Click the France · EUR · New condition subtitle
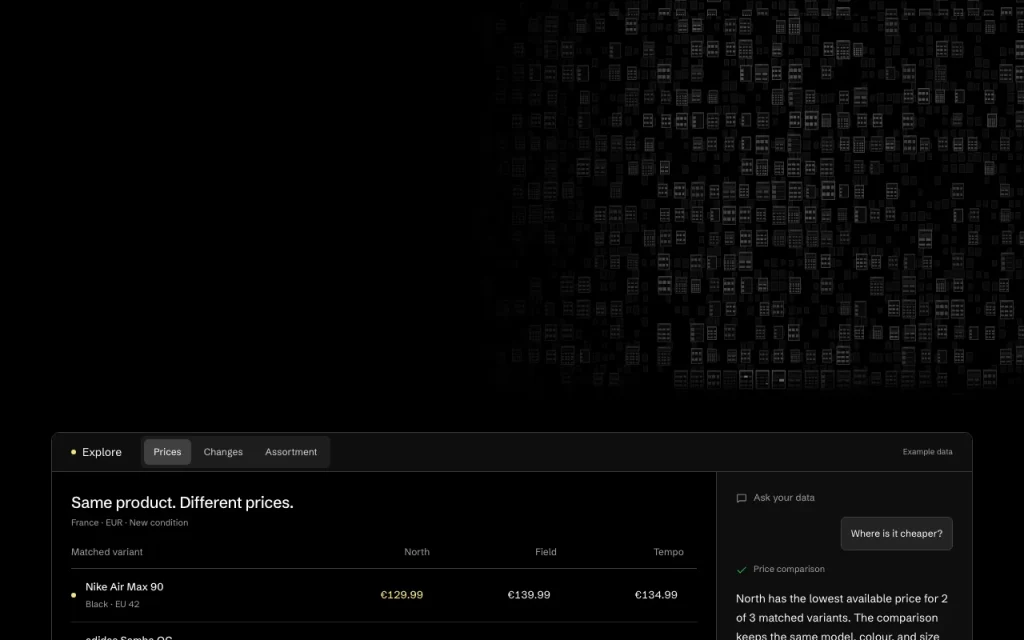Screen dimensions: 1024x640 [129, 522]
